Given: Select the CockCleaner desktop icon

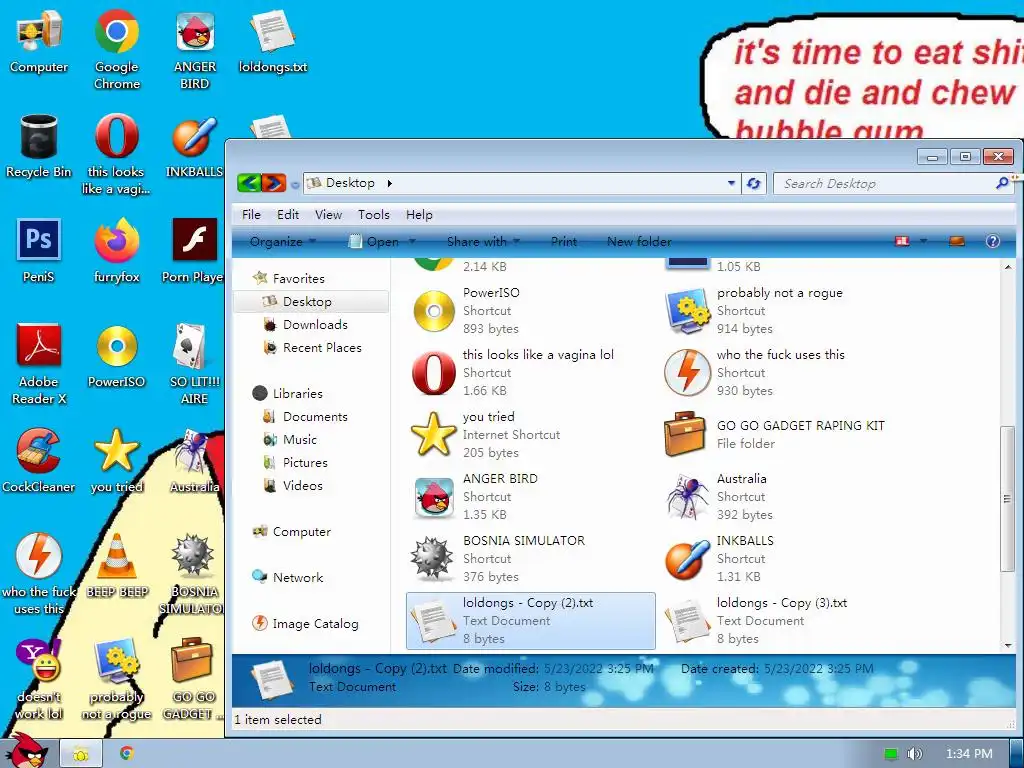Looking at the screenshot, I should 39,460.
